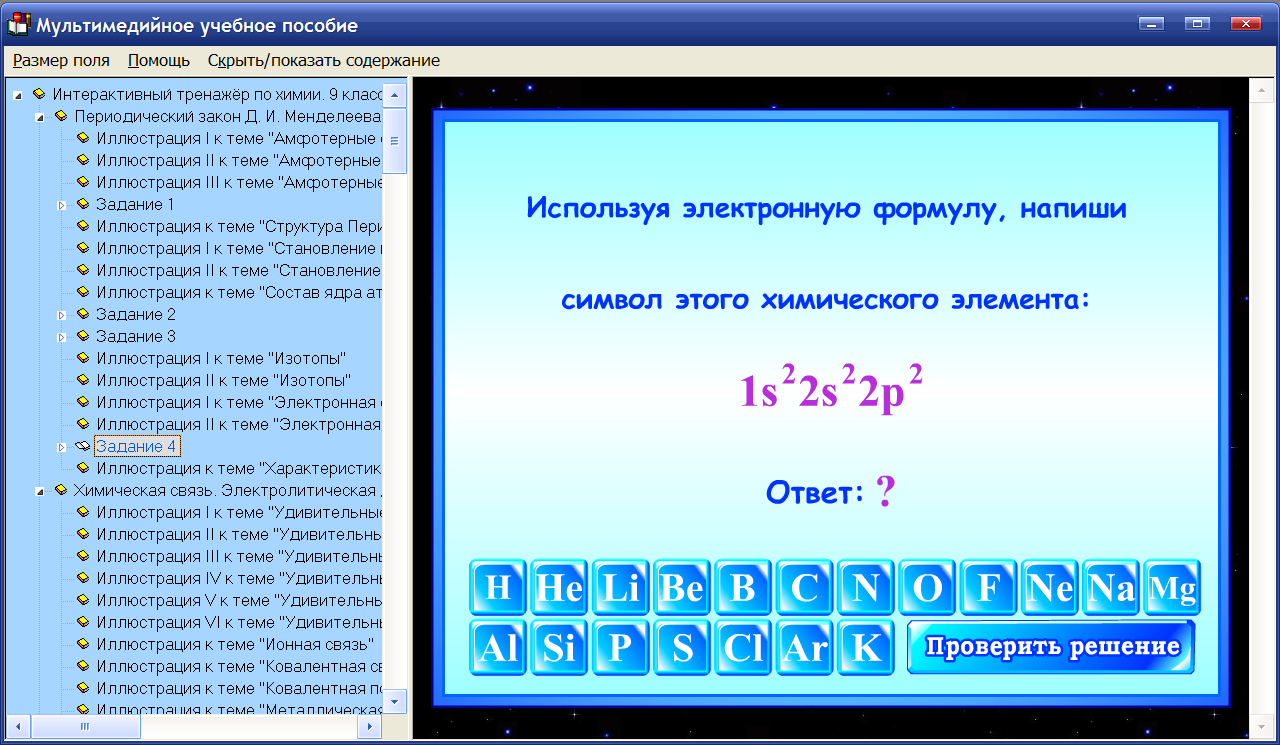Select the potassium (K) tile

click(x=865, y=647)
